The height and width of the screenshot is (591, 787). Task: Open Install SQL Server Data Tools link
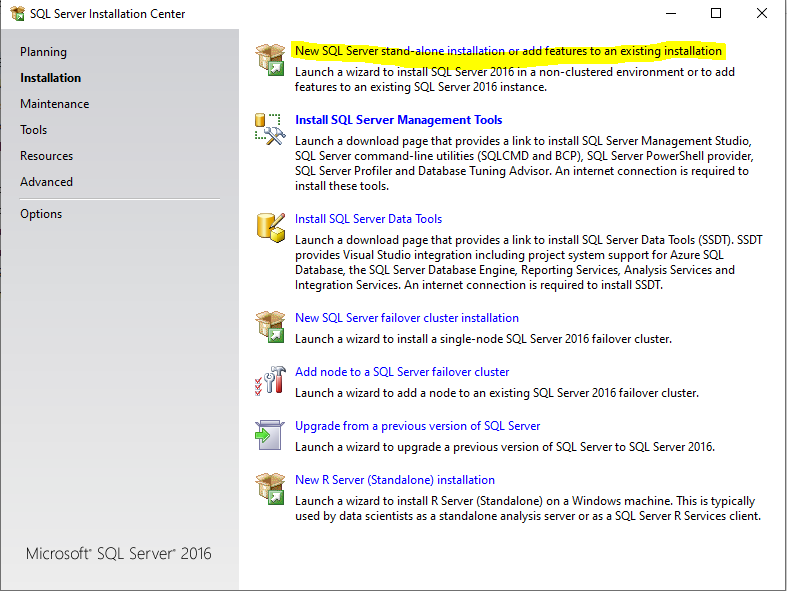(368, 219)
